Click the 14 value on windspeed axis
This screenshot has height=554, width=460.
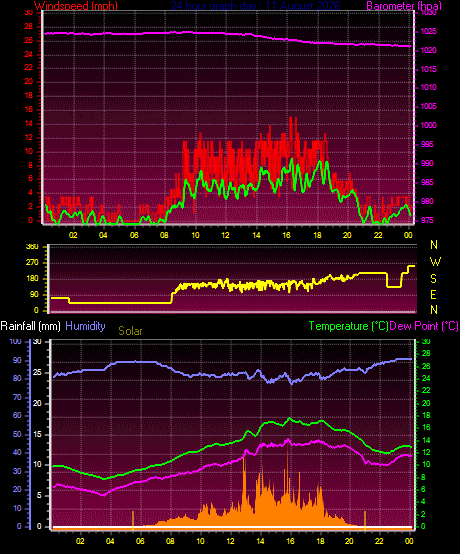pos(28,123)
